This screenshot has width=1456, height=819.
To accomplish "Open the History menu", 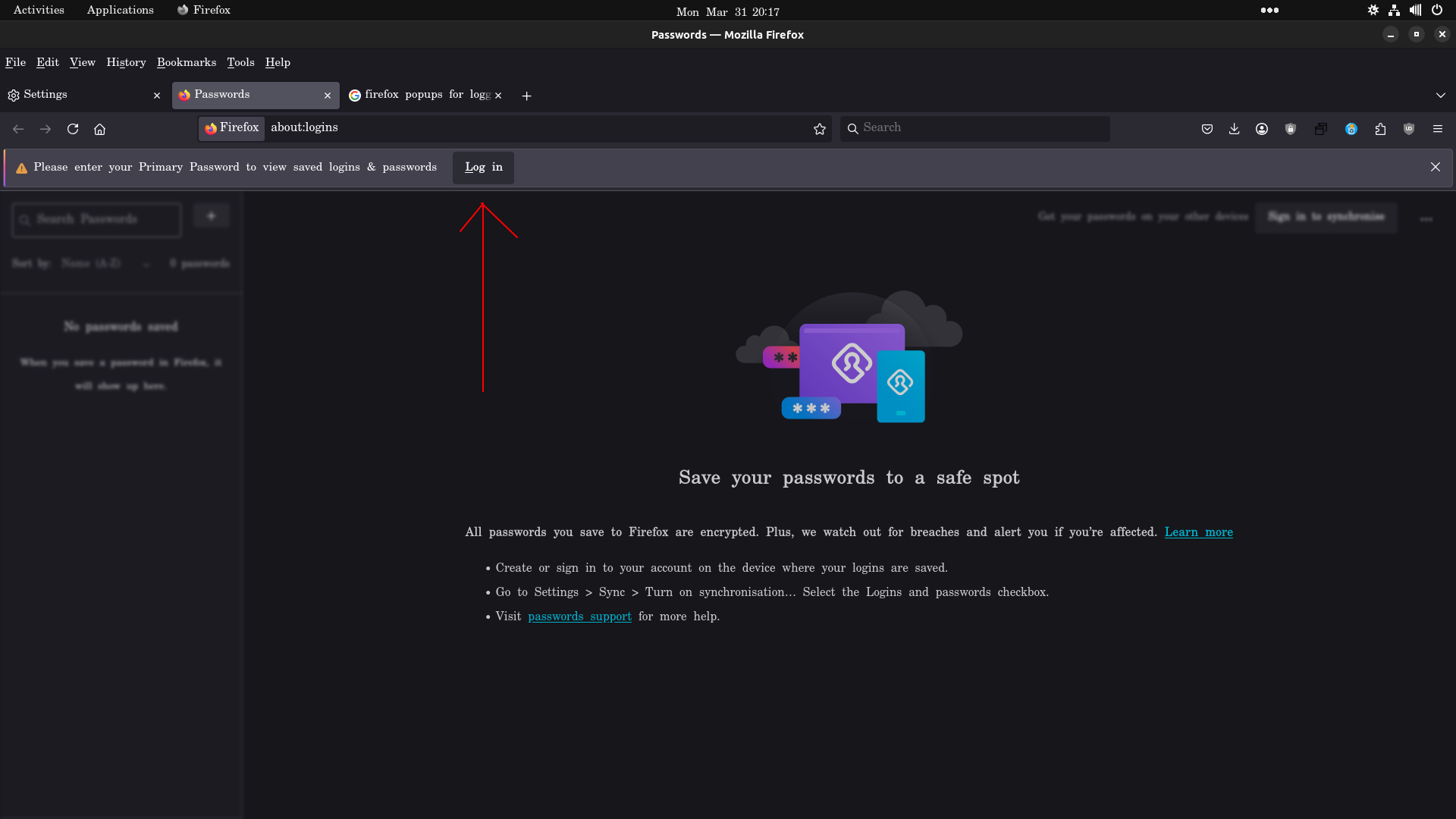I will 126,62.
